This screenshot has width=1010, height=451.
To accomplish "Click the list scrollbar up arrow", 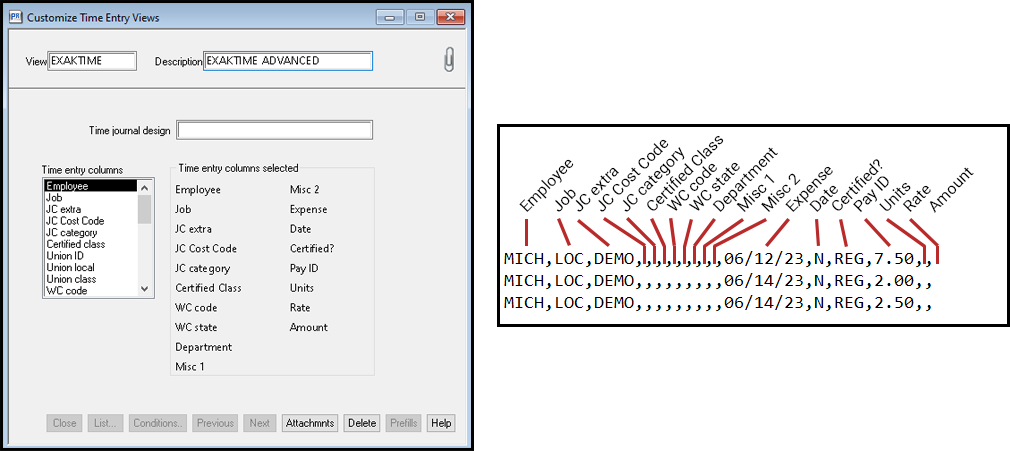I will (144, 187).
